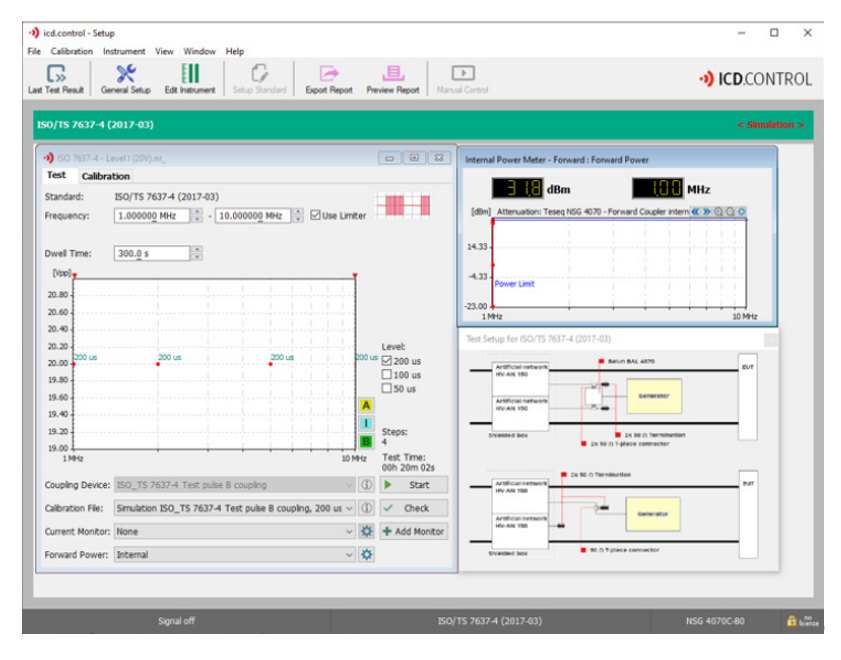This screenshot has width=841, height=660.
Task: Enable the 100 us level checkbox
Action: click(x=387, y=374)
